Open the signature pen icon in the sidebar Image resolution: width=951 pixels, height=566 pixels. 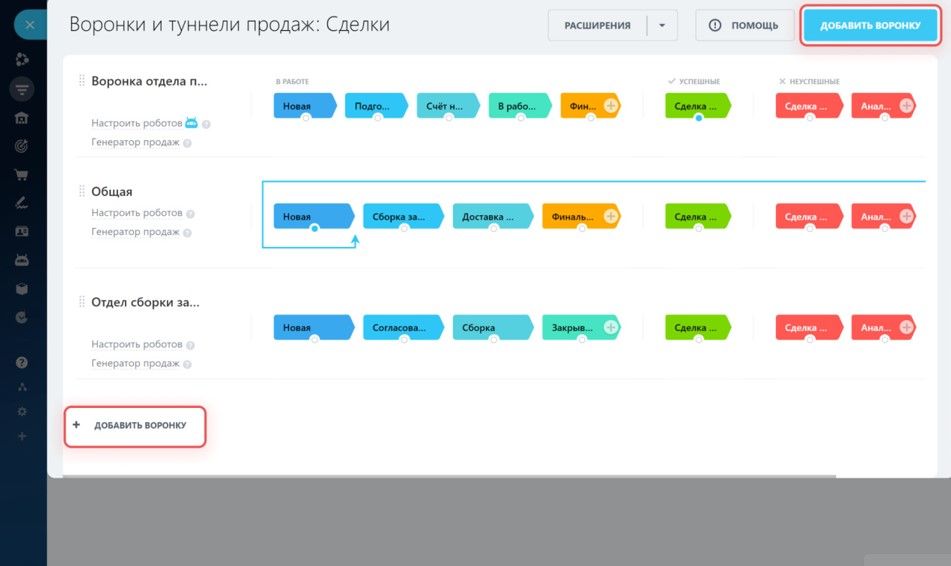(x=22, y=203)
